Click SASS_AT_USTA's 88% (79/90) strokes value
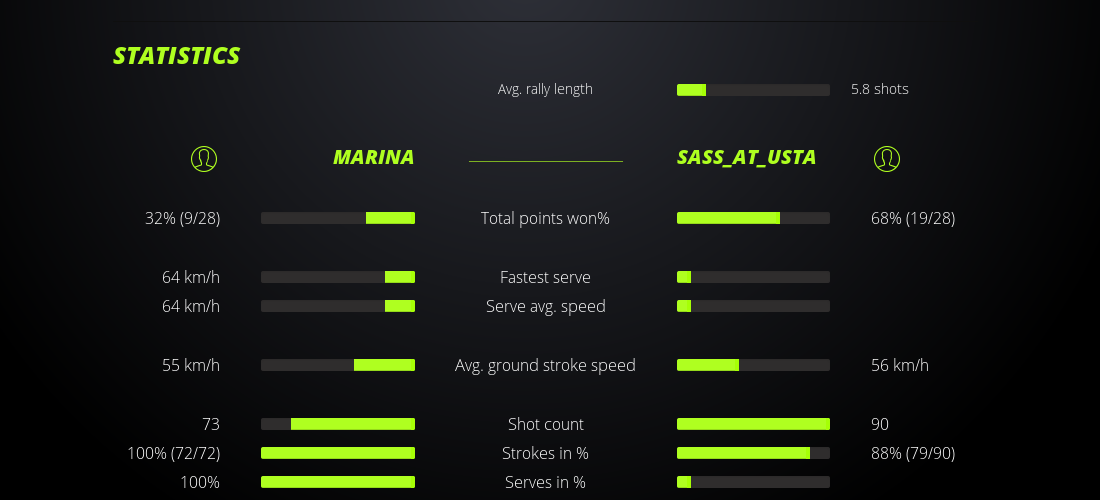Viewport: 1100px width, 500px height. (x=913, y=453)
